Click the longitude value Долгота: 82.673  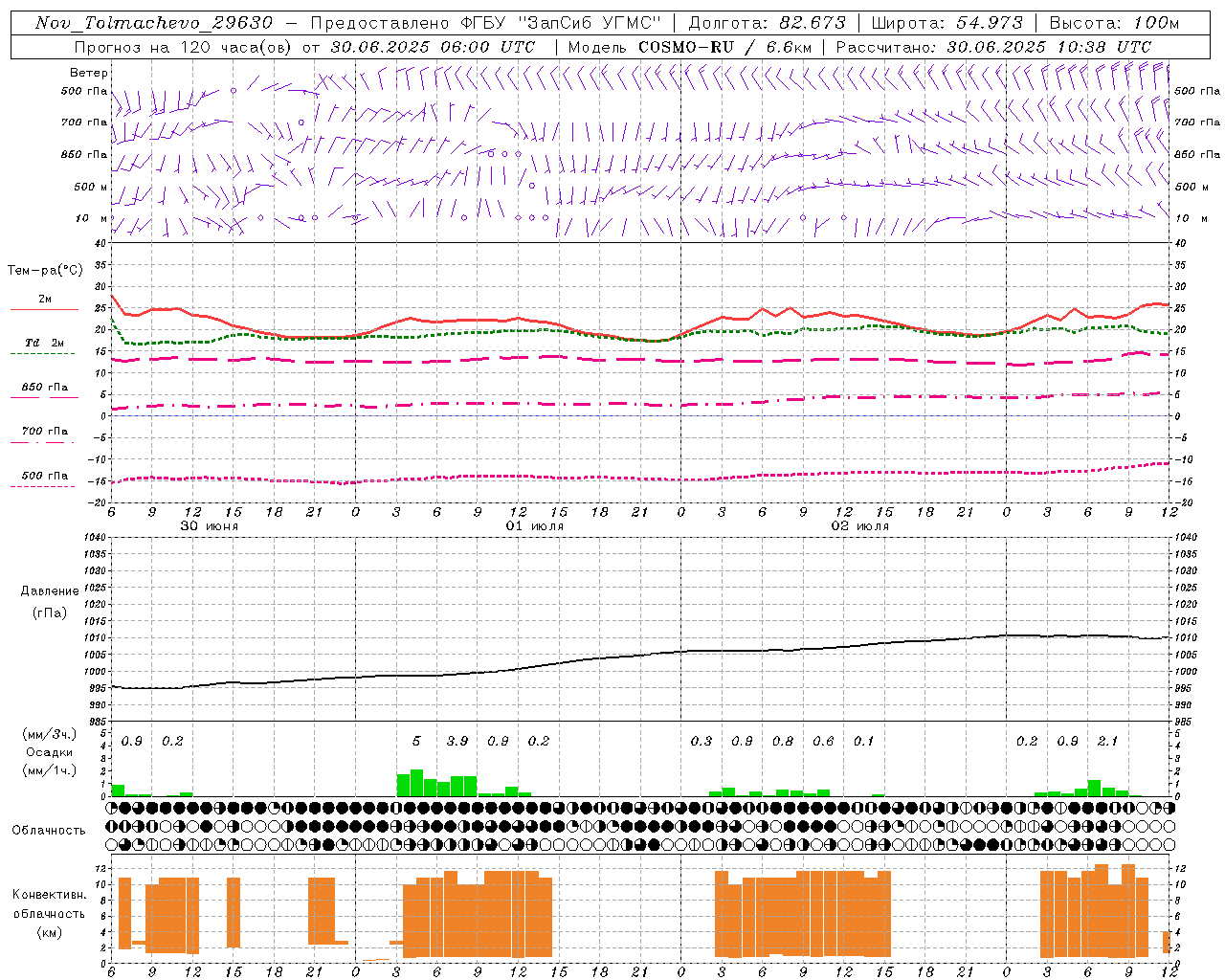click(767, 23)
